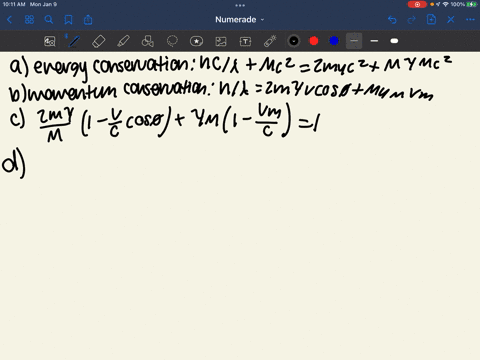Choose the blue pen color

coord(334,41)
